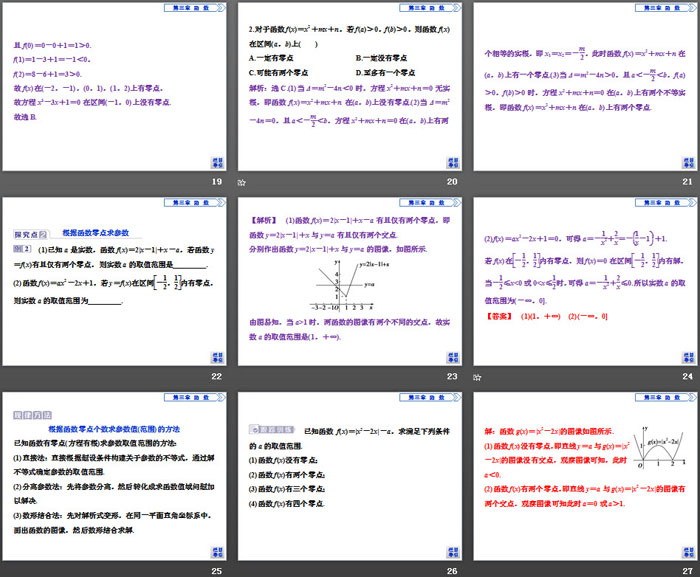Viewport: 700px width, 577px height.
Task: Click the corner navigation icon on slide 20
Action: 452,162
